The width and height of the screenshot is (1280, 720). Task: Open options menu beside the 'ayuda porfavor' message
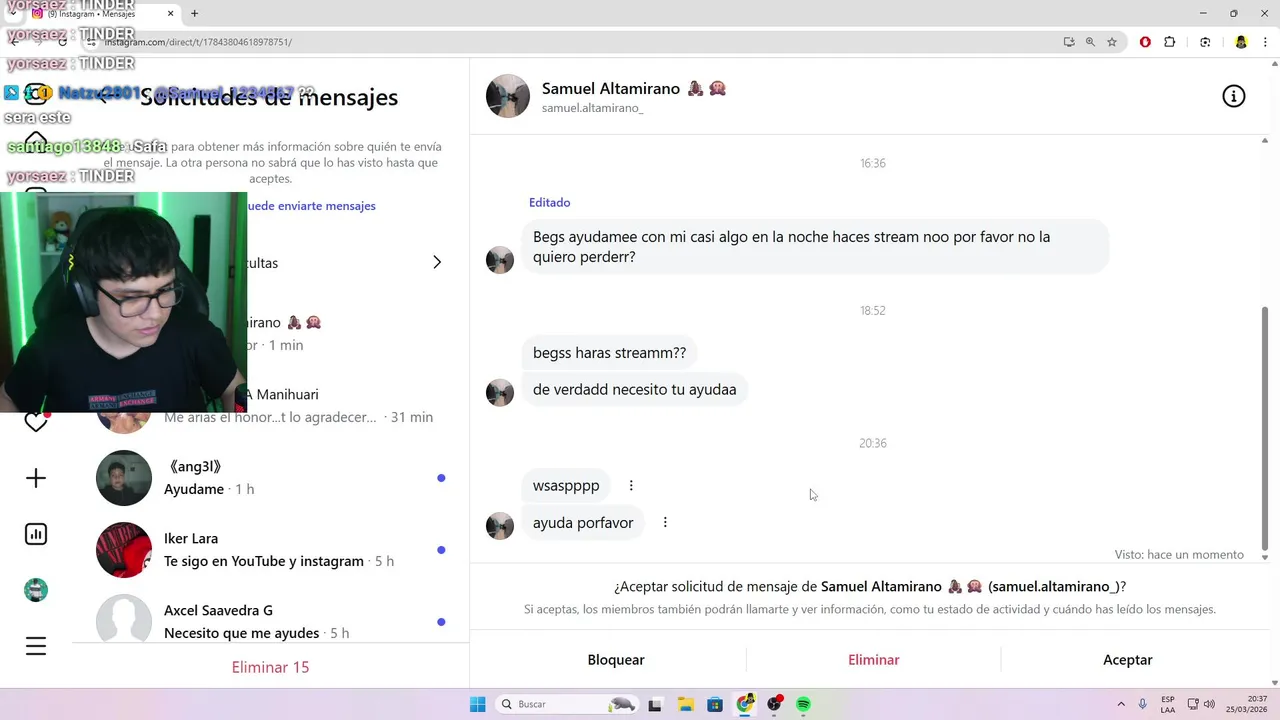click(x=665, y=522)
